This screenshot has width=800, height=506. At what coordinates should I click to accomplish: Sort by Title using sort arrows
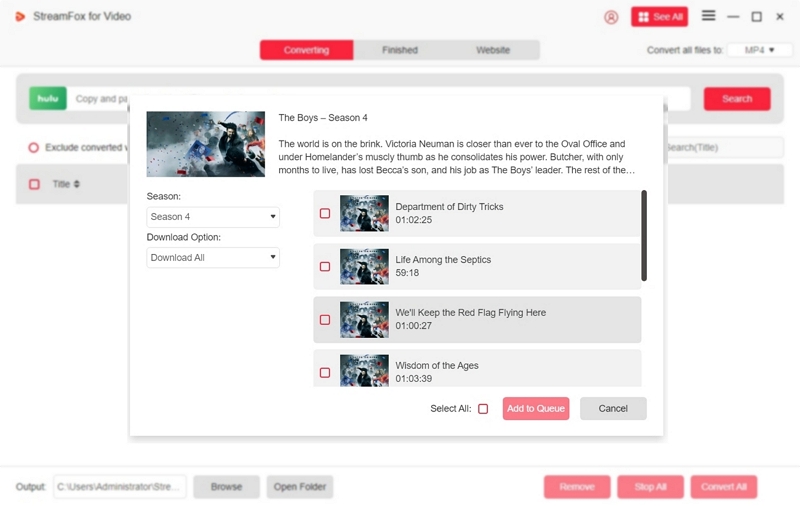77,184
